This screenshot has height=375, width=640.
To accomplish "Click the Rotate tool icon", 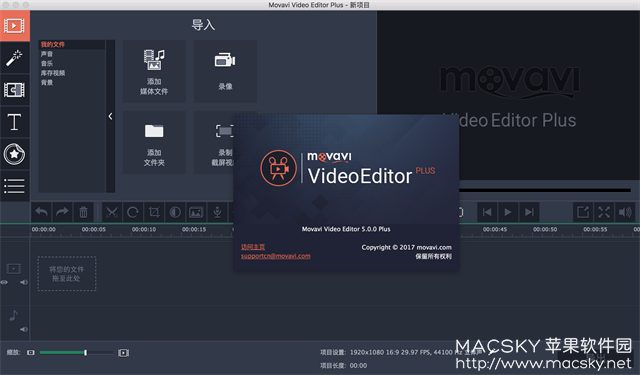I will [133, 212].
